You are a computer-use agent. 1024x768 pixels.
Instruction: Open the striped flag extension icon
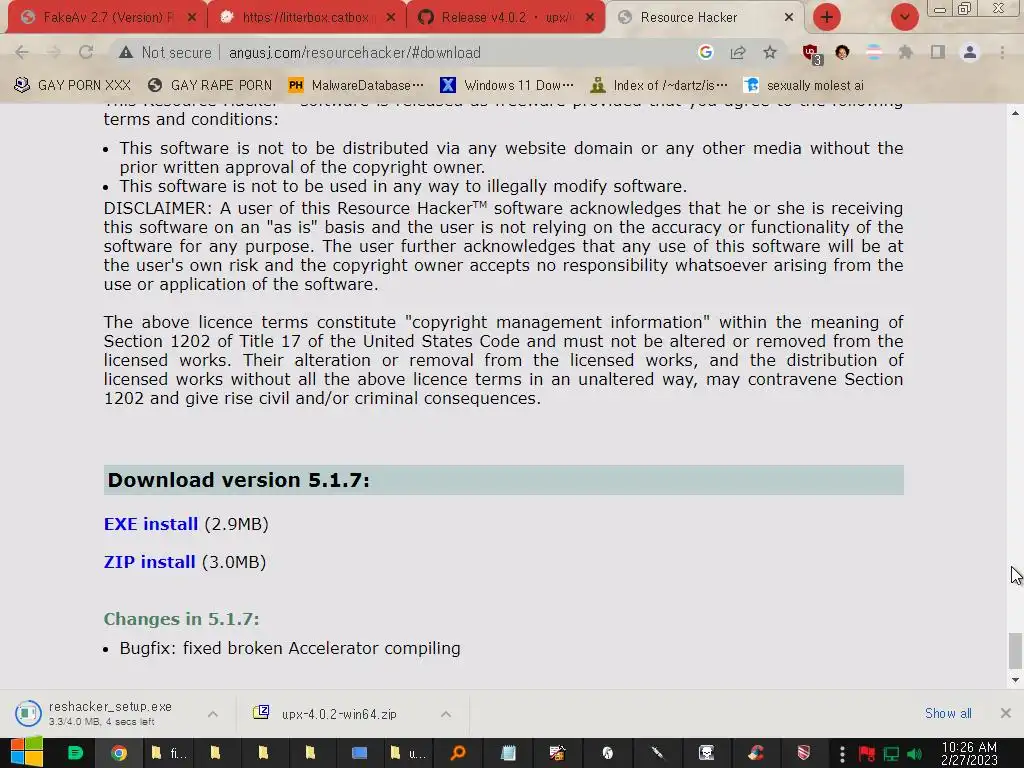(x=874, y=52)
